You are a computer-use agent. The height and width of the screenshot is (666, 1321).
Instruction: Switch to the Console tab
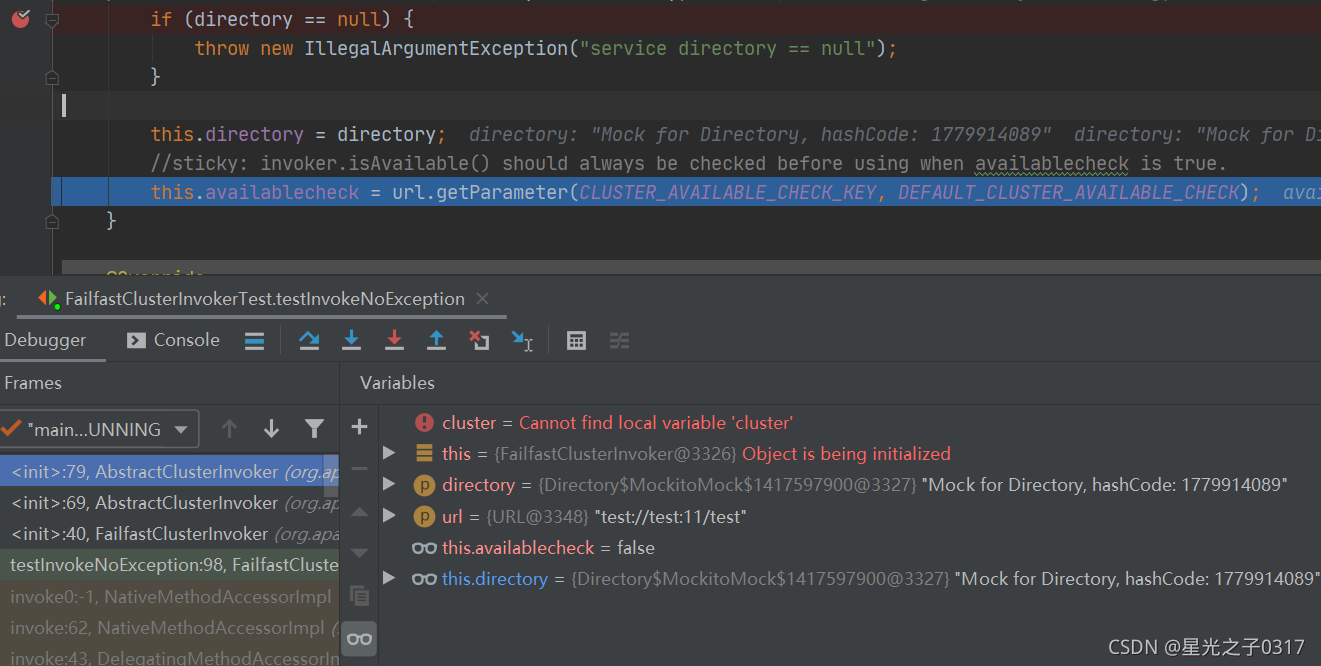173,340
